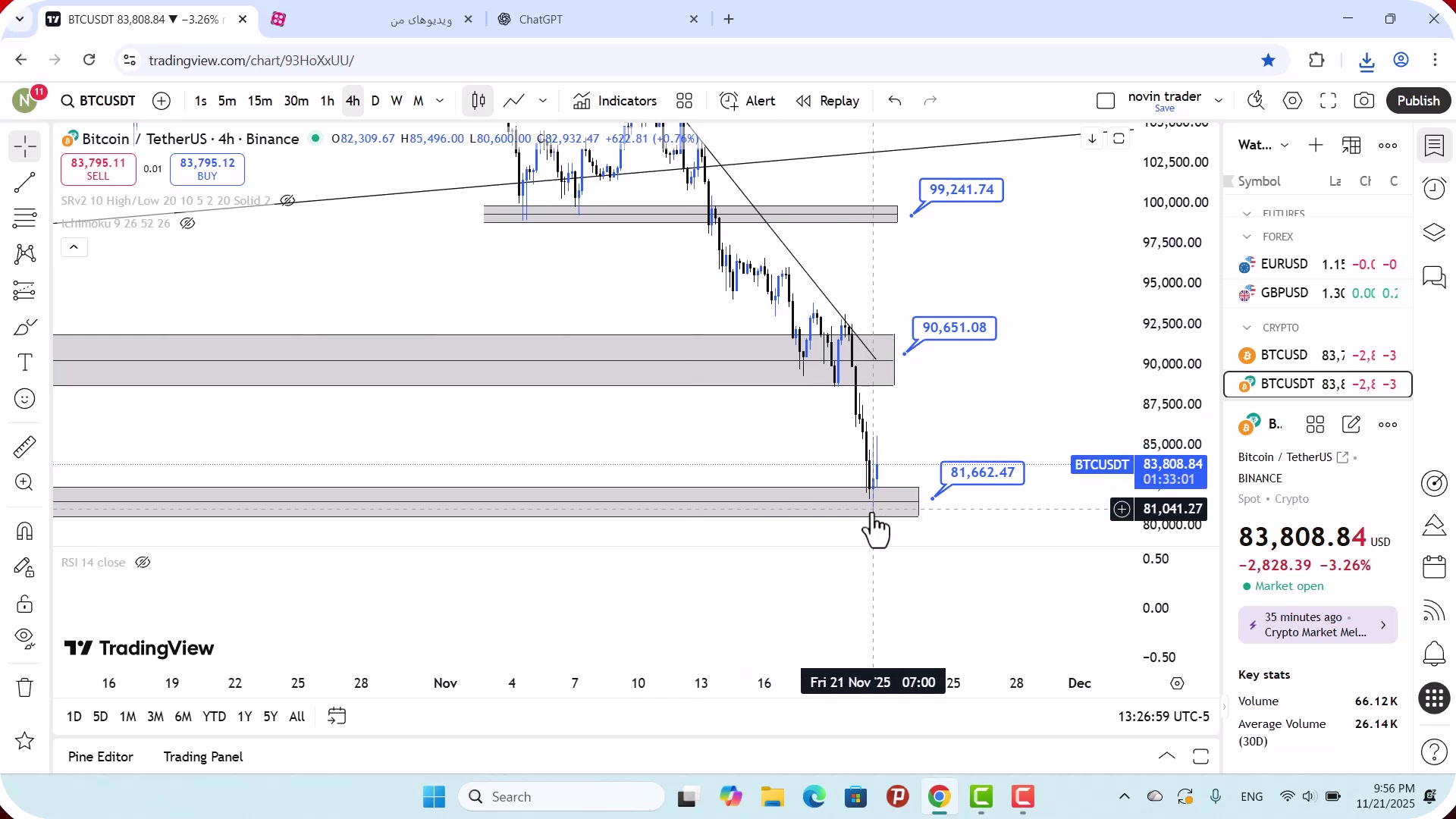Toggle stay in drawing mode

pyautogui.click(x=25, y=567)
